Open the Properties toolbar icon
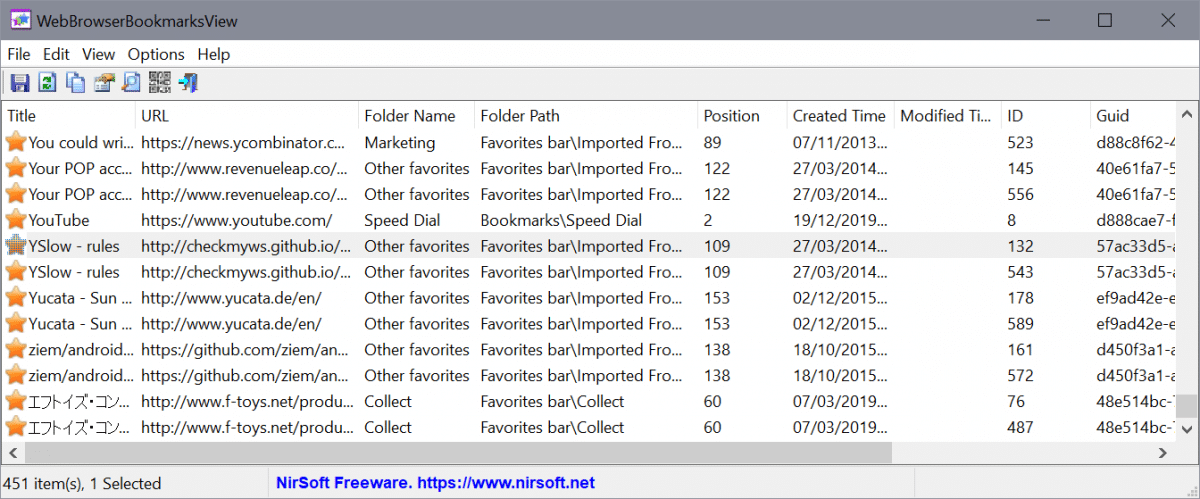The height and width of the screenshot is (499, 1200). 103,83
